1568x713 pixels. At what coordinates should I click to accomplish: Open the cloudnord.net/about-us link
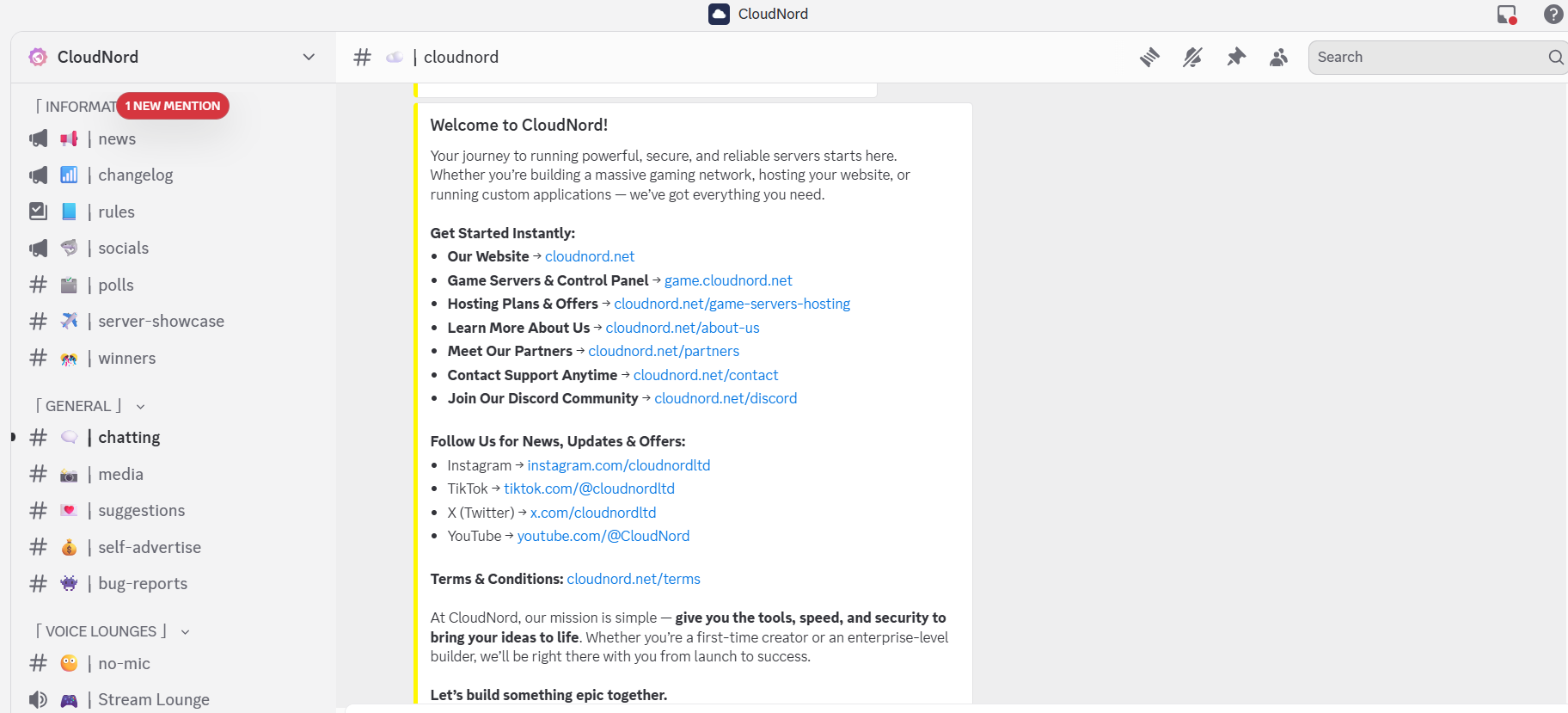[x=683, y=328]
